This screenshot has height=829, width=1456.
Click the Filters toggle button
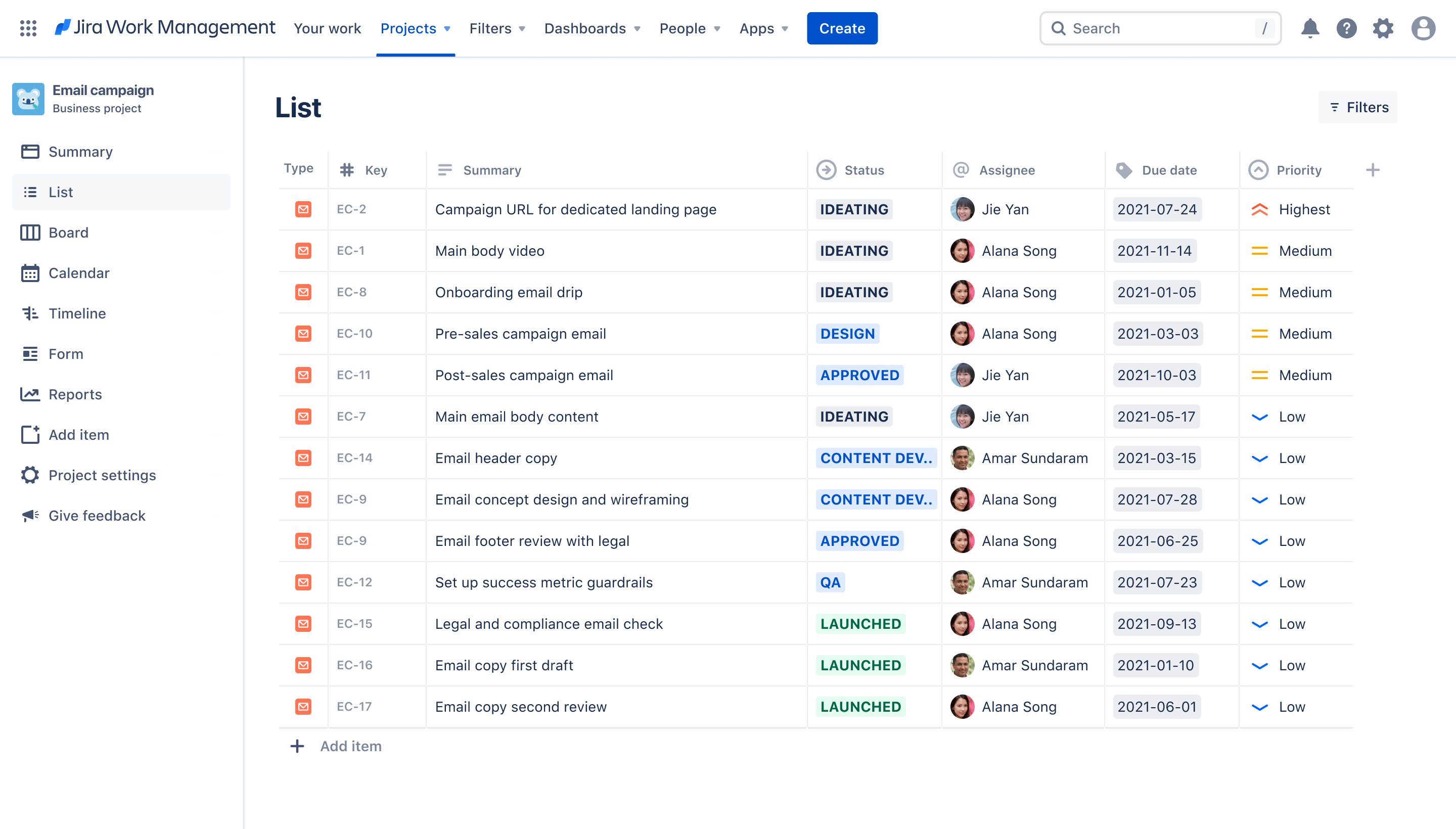[x=1358, y=107]
